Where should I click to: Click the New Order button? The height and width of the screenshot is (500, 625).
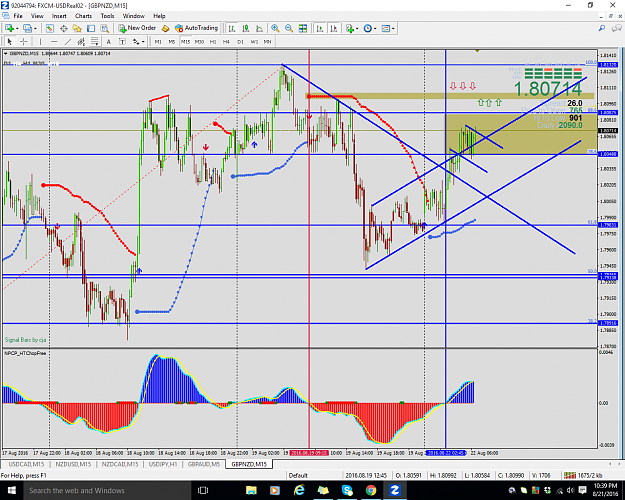[137, 28]
